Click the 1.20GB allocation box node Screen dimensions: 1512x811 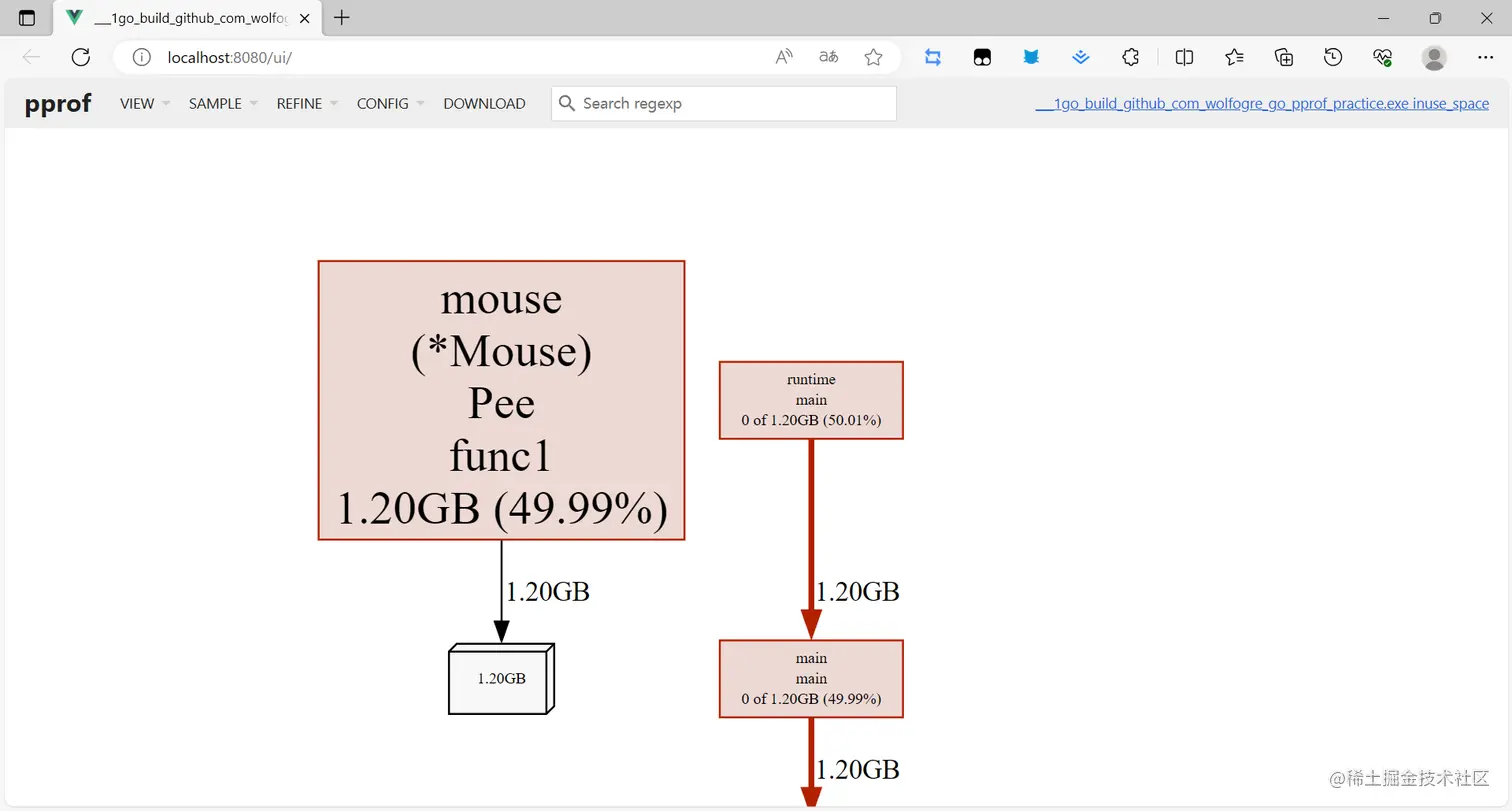click(x=501, y=678)
